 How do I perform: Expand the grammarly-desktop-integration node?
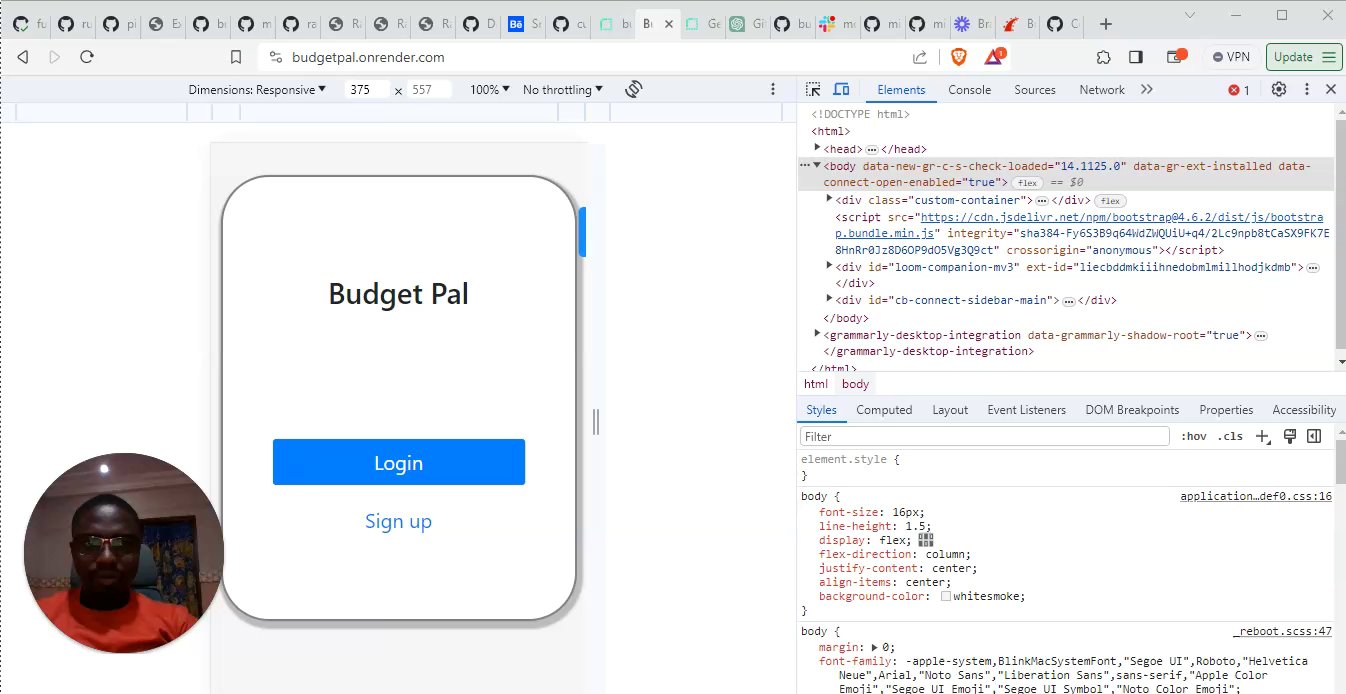pyautogui.click(x=817, y=334)
